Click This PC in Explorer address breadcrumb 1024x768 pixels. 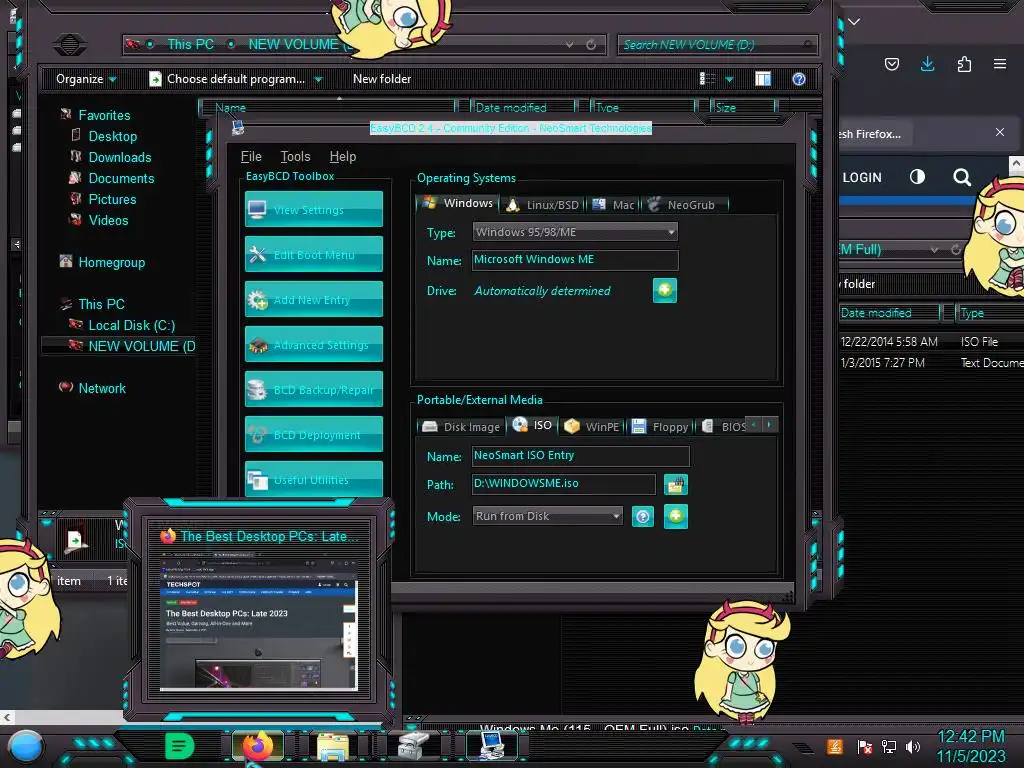click(x=191, y=44)
